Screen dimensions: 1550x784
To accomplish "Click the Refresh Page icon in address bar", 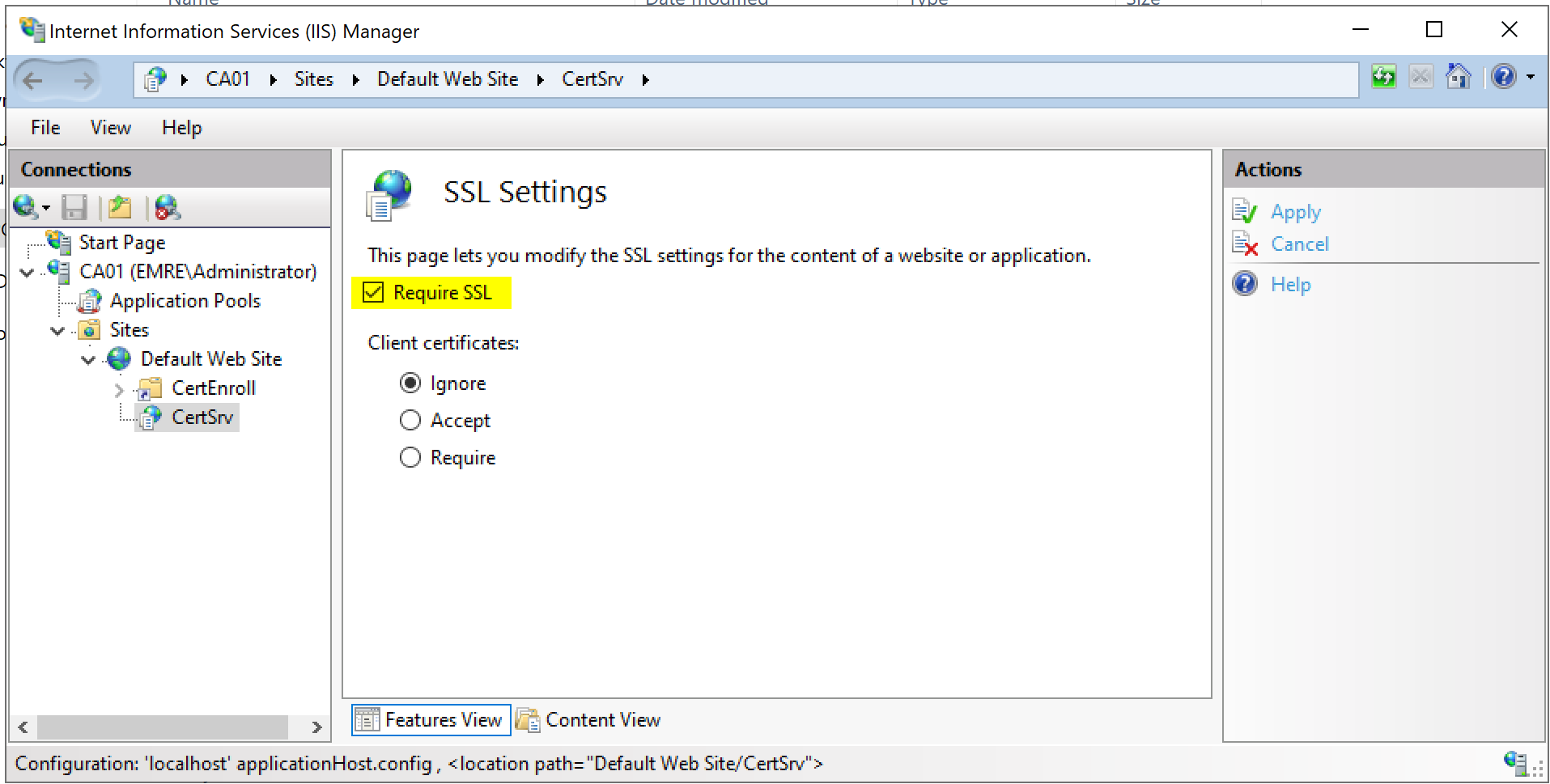I will pyautogui.click(x=1383, y=78).
